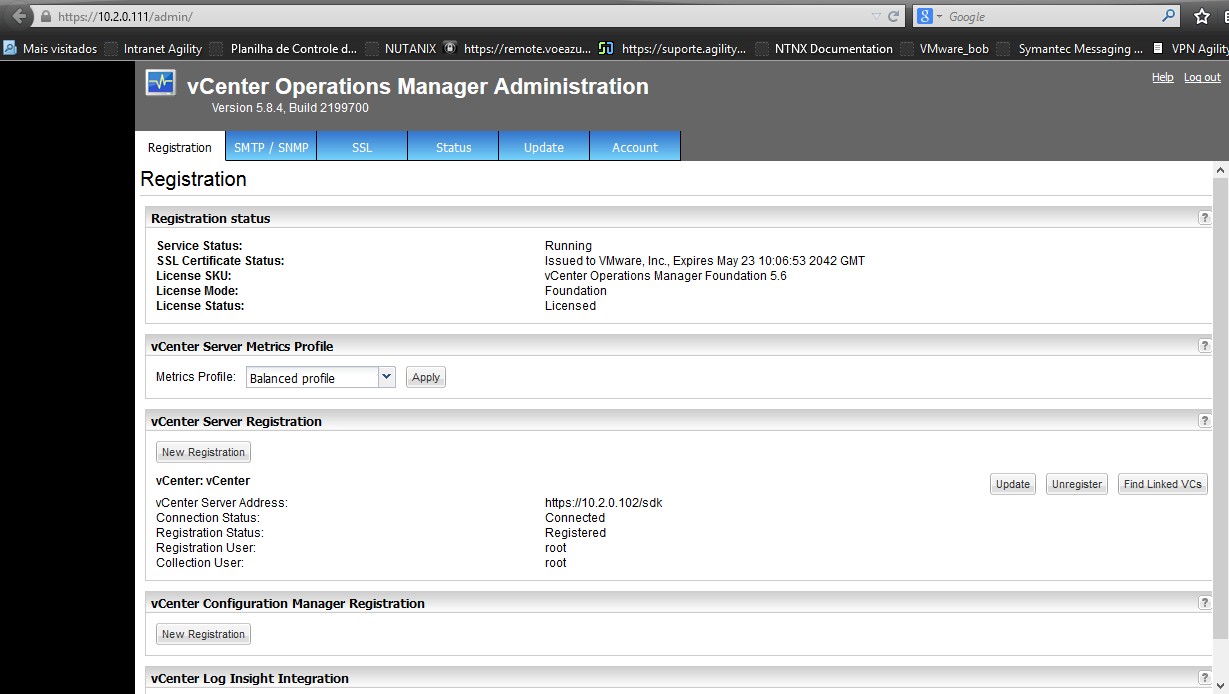This screenshot has height=694, width=1229.
Task: Click Unregister for the vCenter server
Action: click(x=1076, y=484)
